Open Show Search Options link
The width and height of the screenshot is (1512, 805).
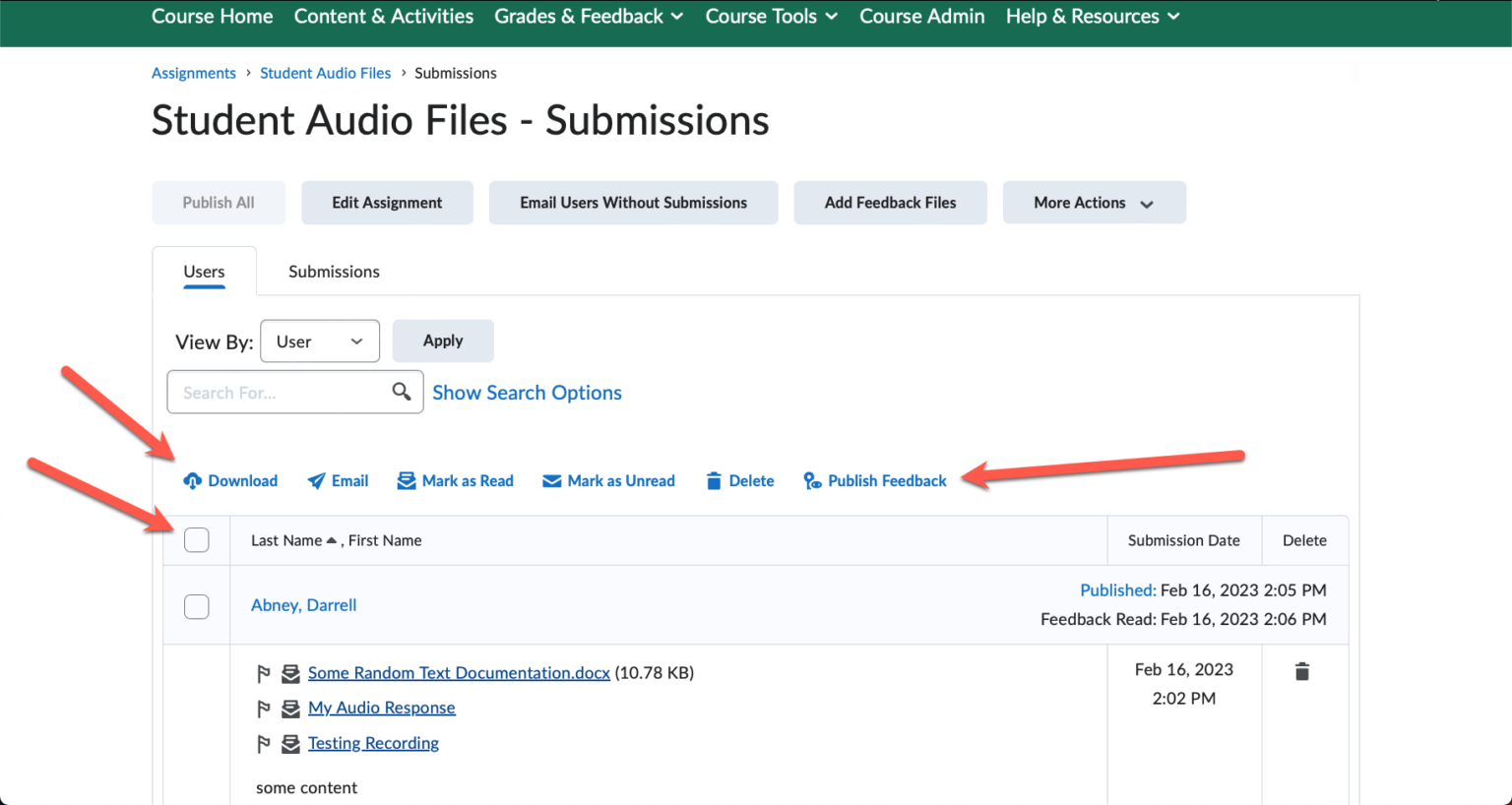pyautogui.click(x=527, y=393)
